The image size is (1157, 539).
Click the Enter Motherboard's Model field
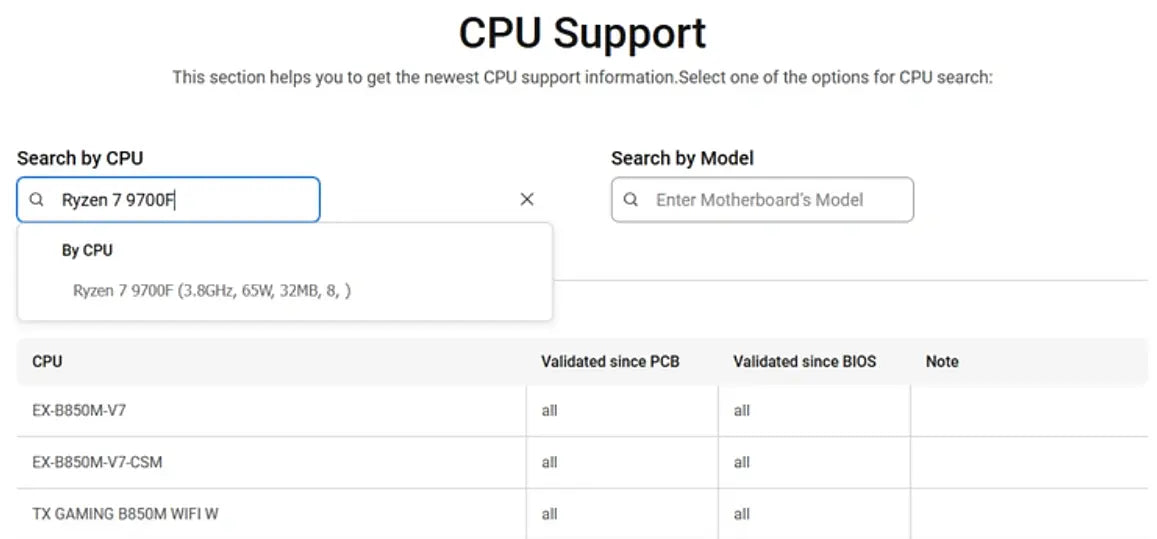click(770, 200)
